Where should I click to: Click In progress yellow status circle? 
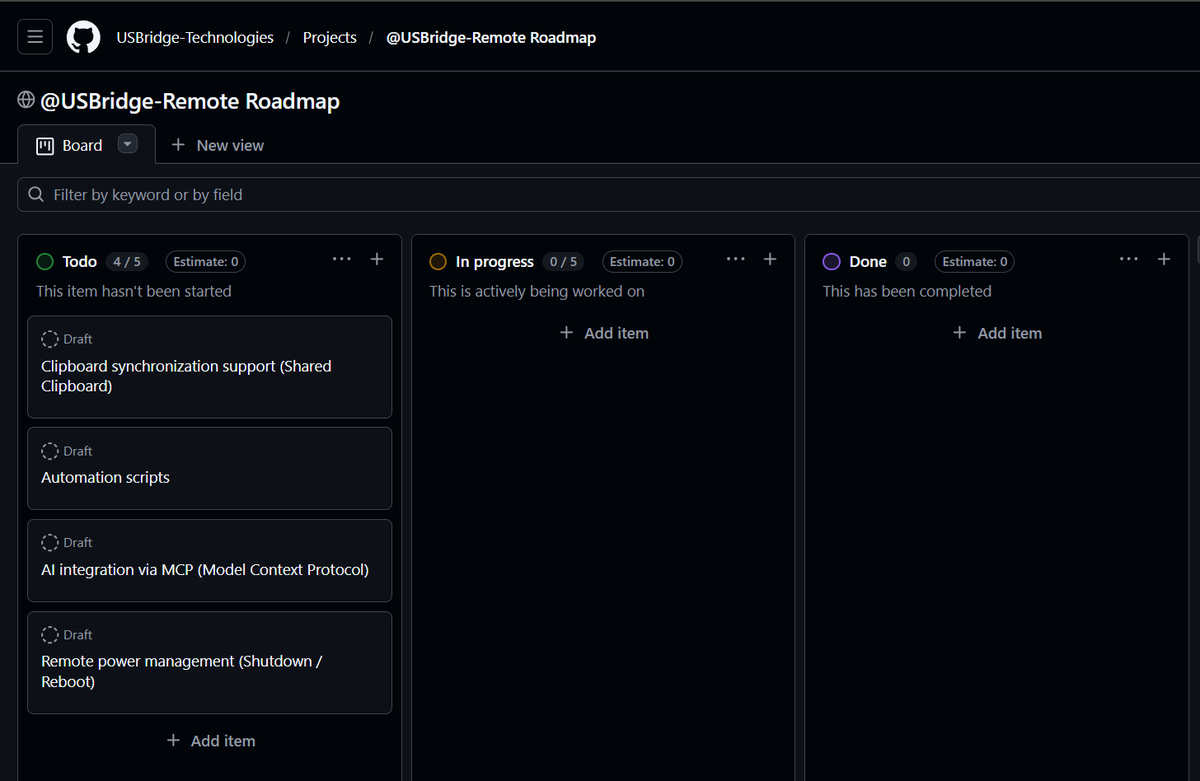click(438, 262)
